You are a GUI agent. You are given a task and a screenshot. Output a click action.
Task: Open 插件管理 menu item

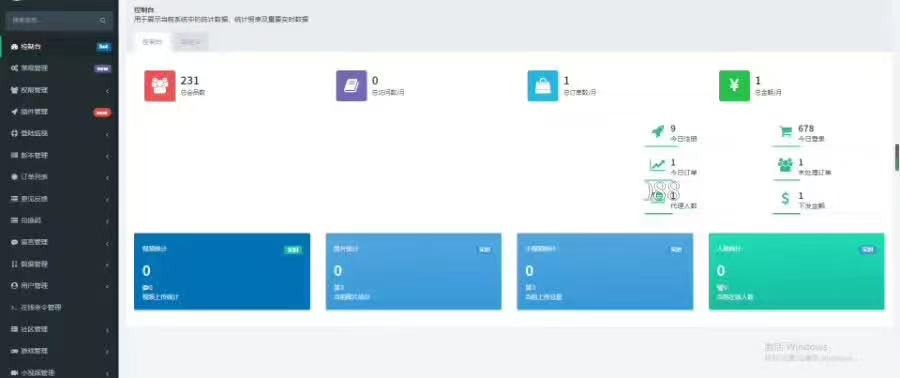[x=59, y=112]
